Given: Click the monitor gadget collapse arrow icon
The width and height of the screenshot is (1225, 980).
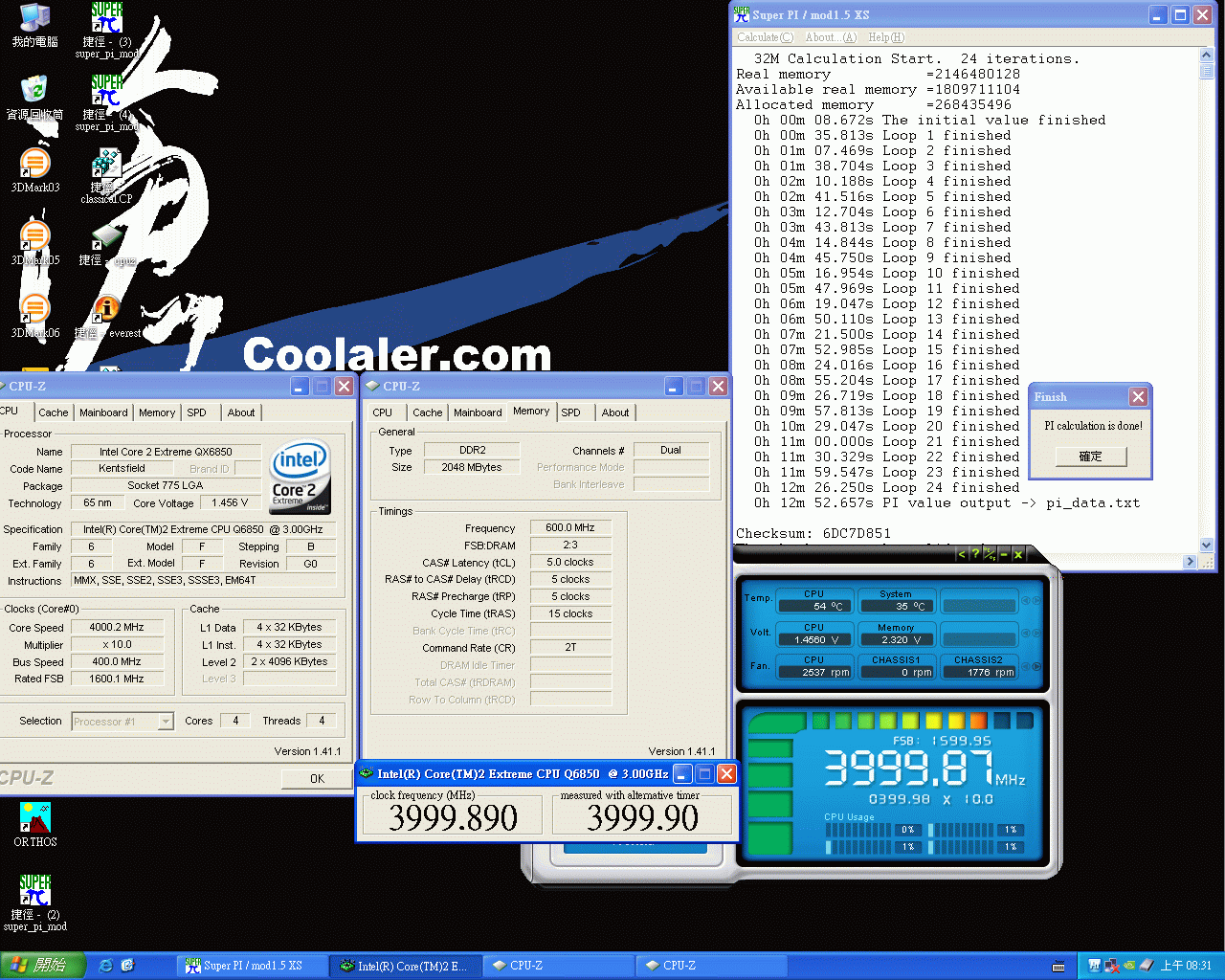Looking at the screenshot, I should pos(962,554).
